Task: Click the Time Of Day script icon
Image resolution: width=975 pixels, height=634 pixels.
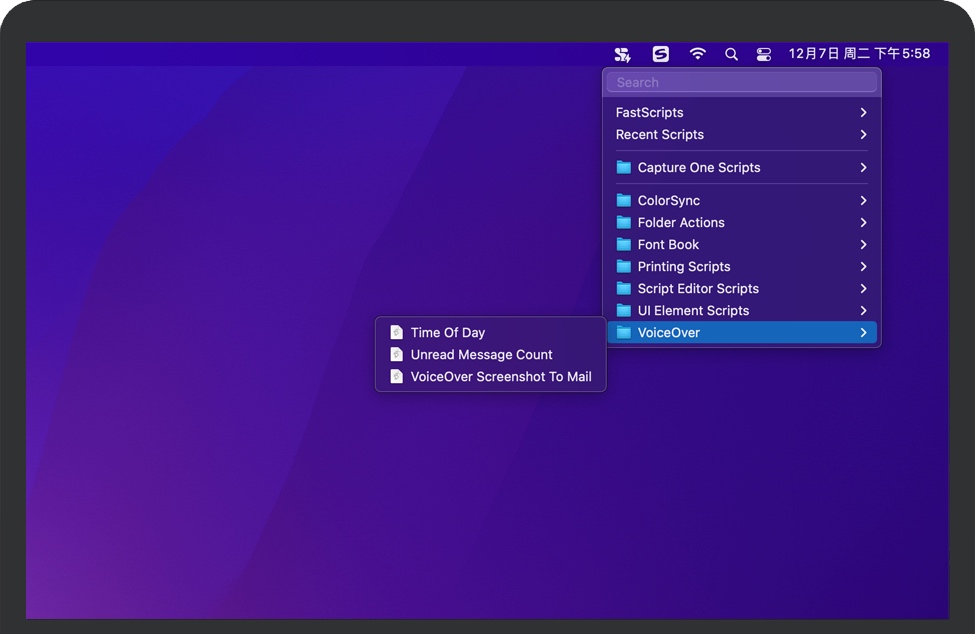Action: [397, 333]
